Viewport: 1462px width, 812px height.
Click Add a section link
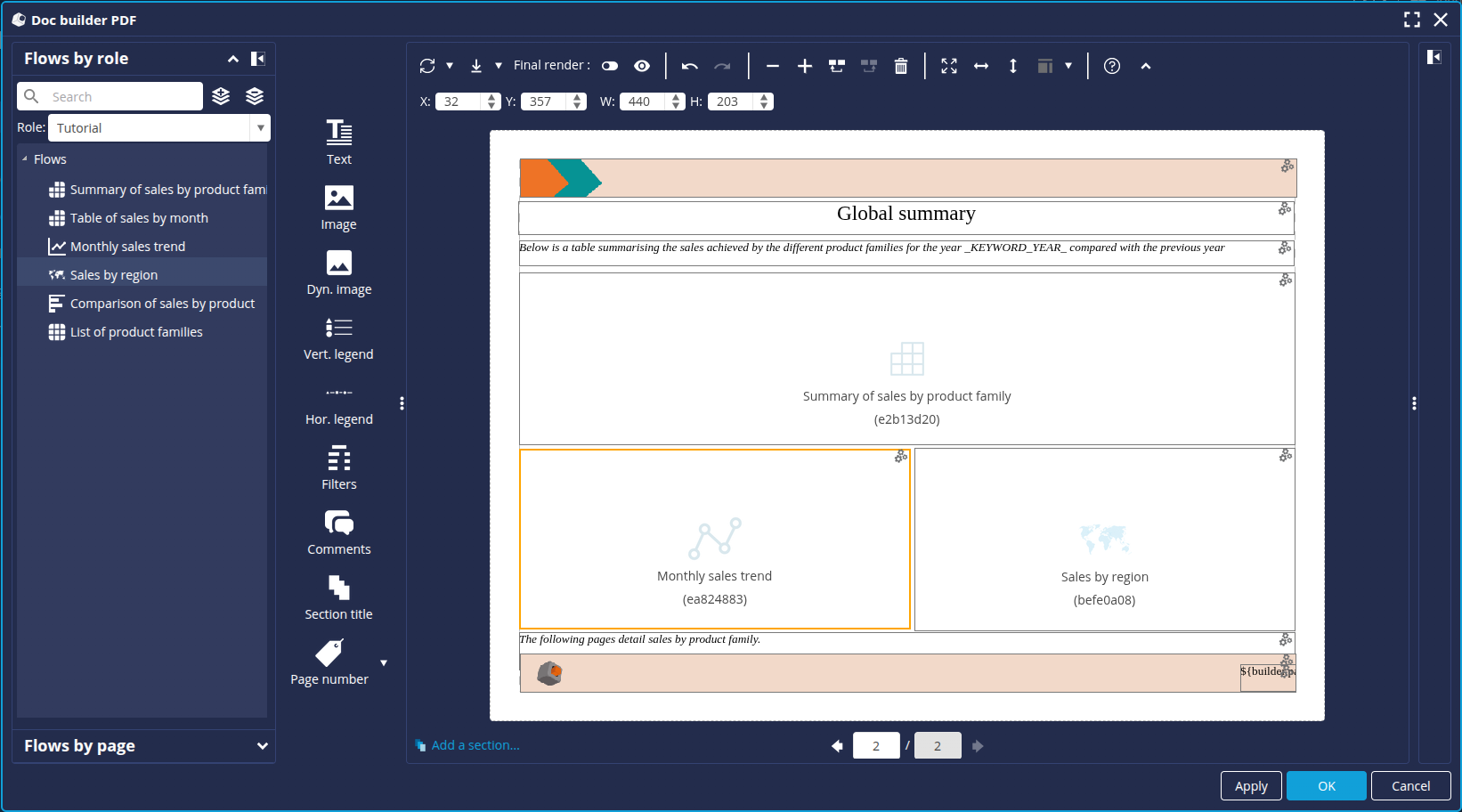click(x=475, y=745)
